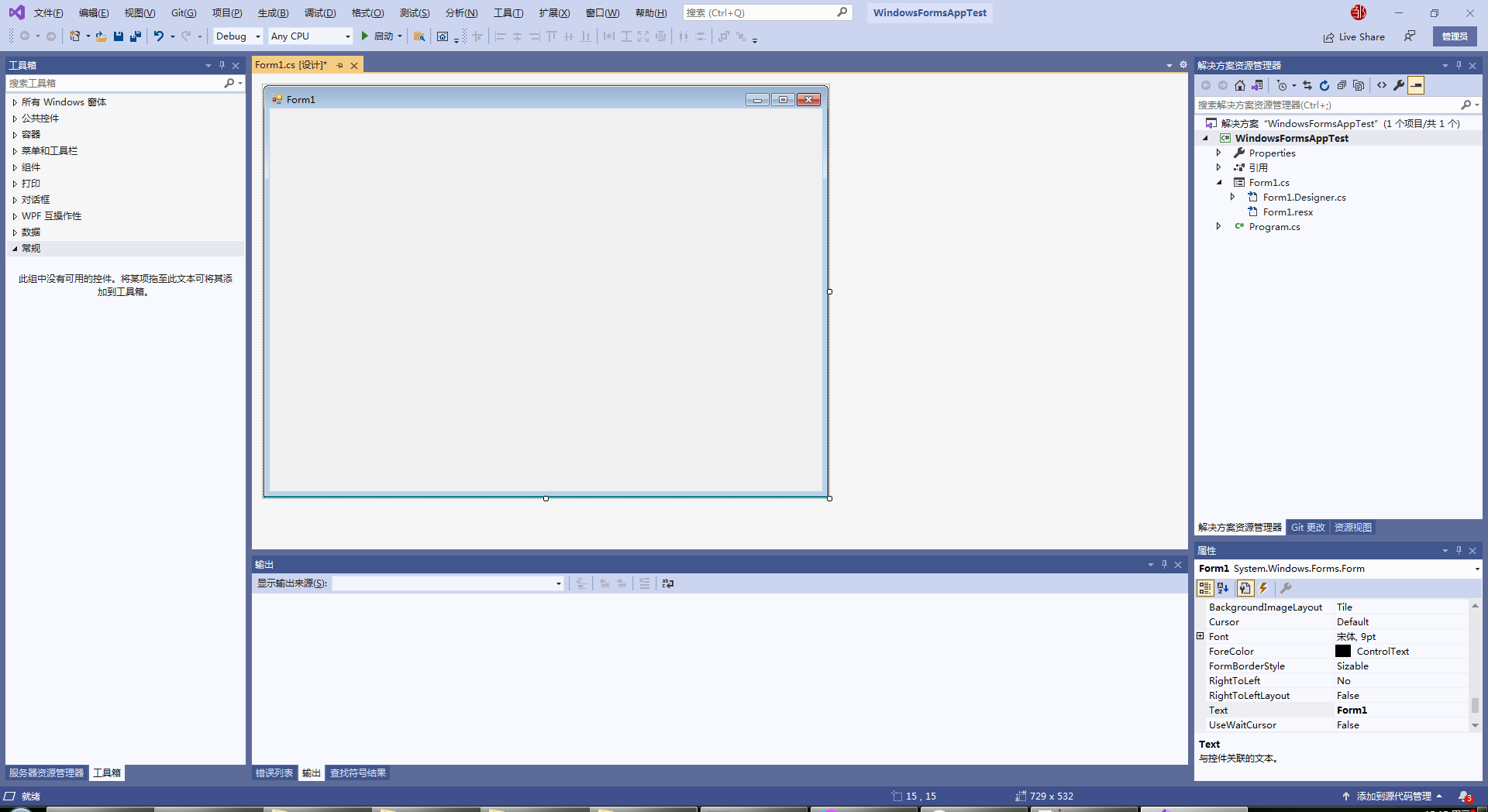The height and width of the screenshot is (812, 1488).
Task: Switch views icon in Solution Explorer toolbar
Action: (1257, 85)
